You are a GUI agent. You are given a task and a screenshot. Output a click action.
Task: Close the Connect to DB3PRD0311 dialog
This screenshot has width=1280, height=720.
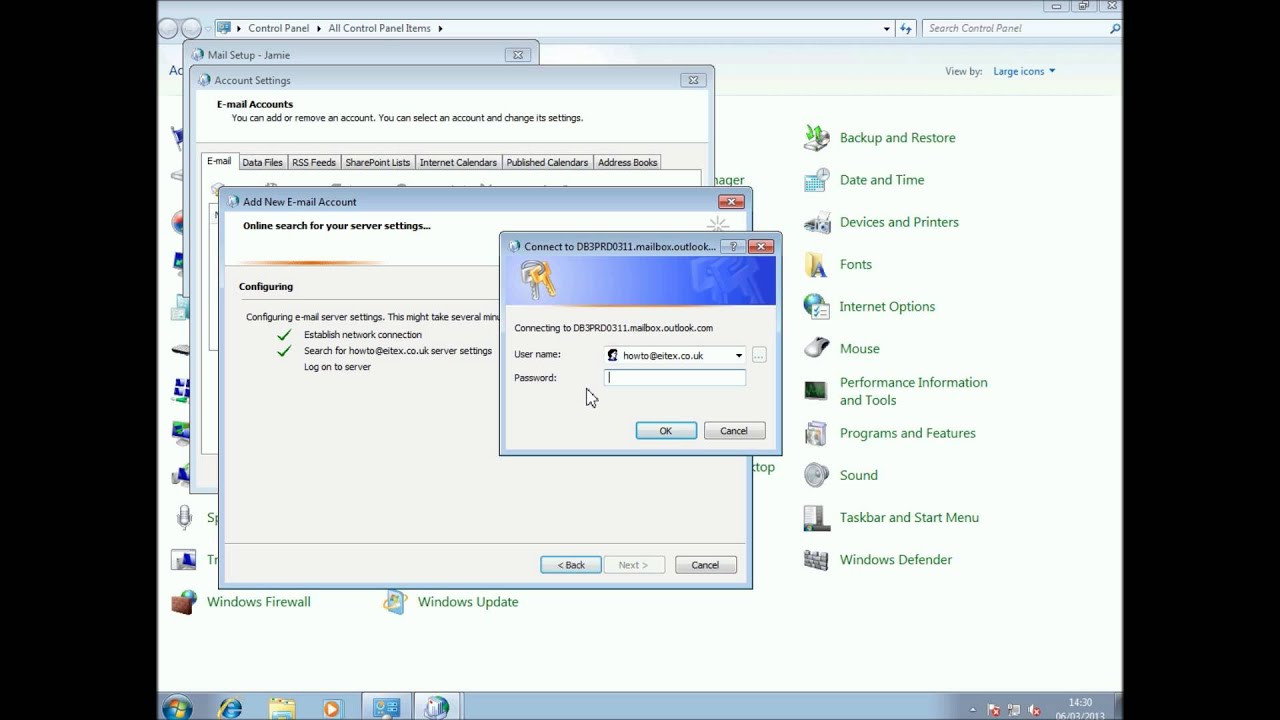761,246
